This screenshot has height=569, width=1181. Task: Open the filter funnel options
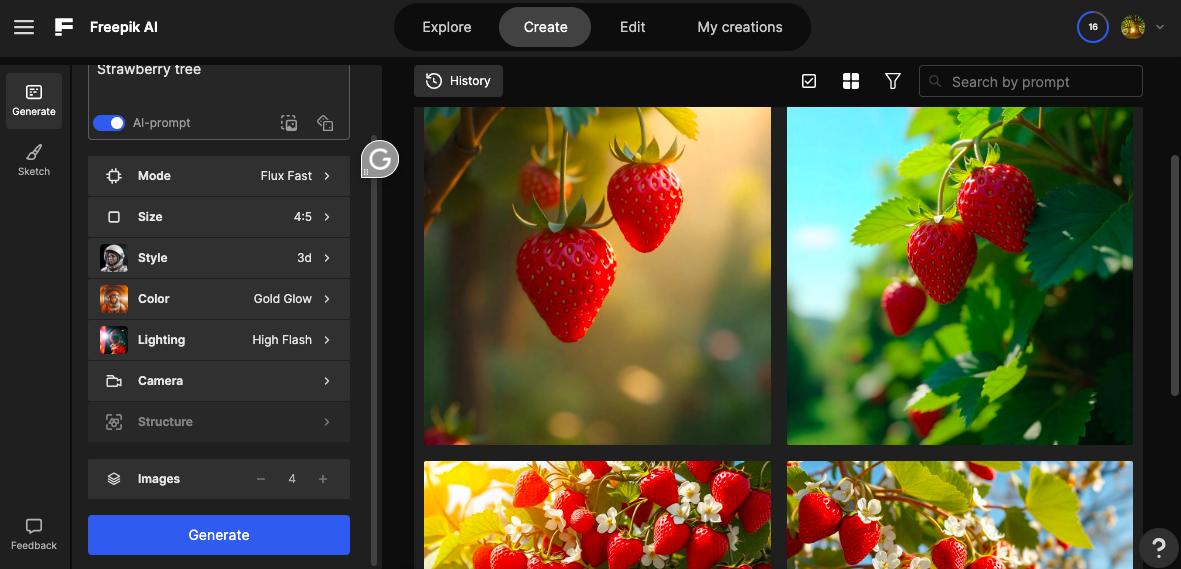tap(893, 81)
